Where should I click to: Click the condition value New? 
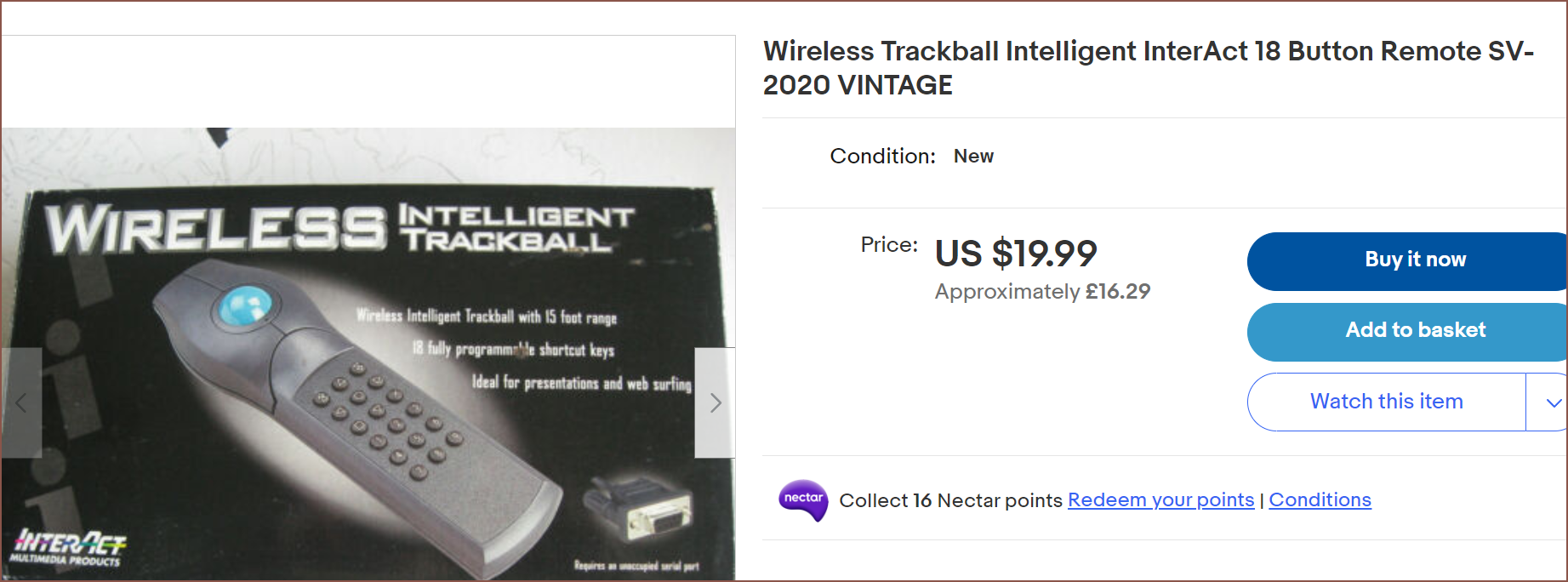973,157
